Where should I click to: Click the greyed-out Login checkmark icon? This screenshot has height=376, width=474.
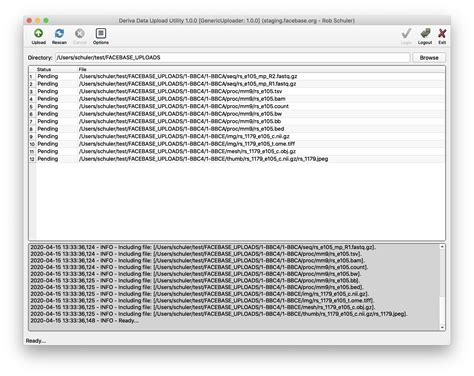pos(406,36)
